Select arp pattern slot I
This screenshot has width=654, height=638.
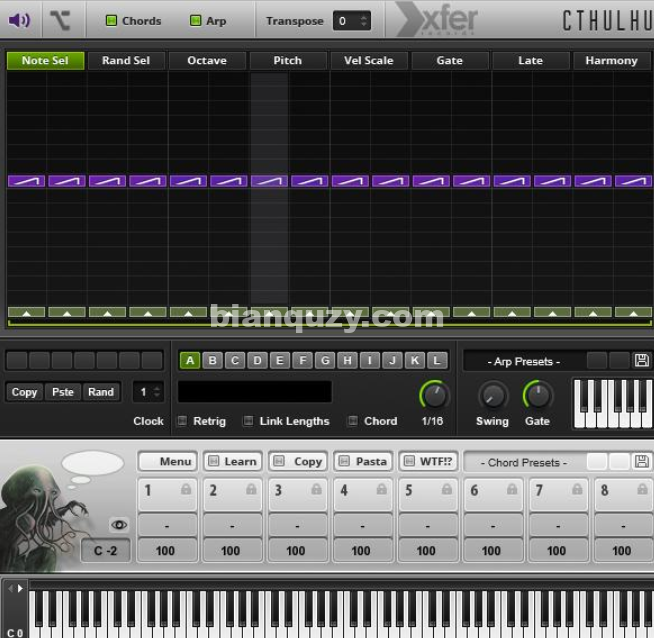coord(370,360)
